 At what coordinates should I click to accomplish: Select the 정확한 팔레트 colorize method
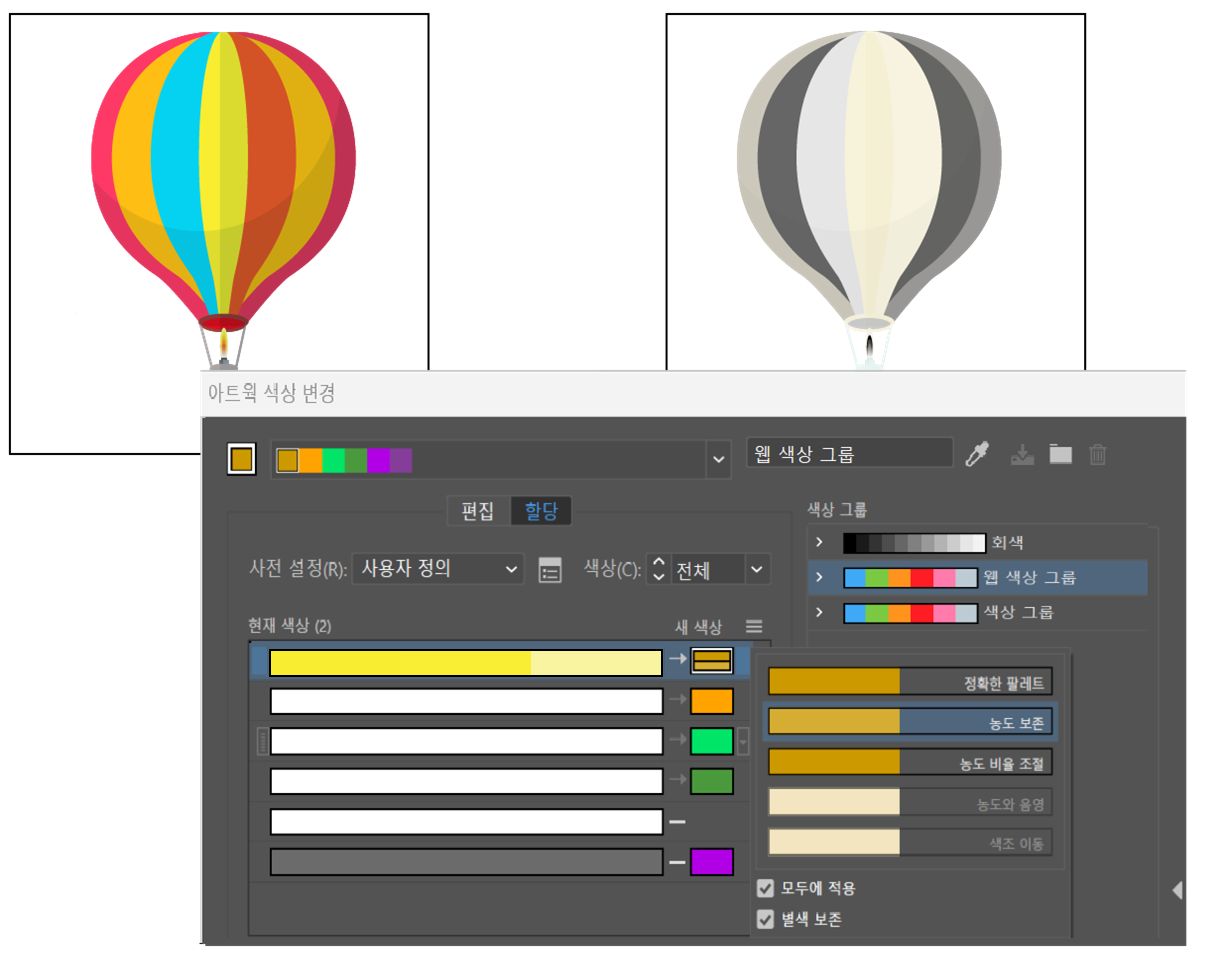[910, 681]
